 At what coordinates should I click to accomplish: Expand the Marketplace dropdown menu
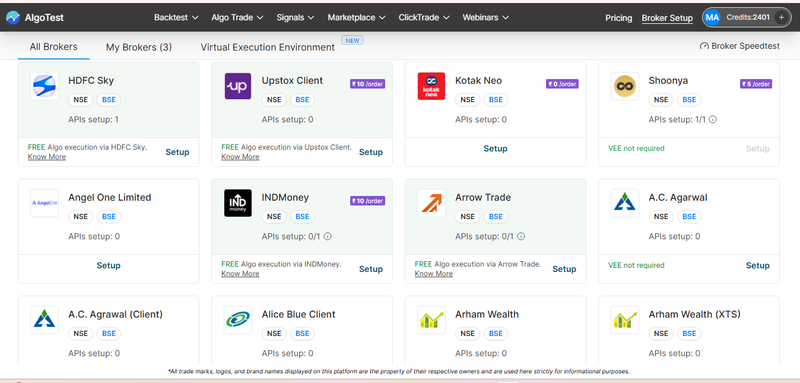pyautogui.click(x=357, y=17)
